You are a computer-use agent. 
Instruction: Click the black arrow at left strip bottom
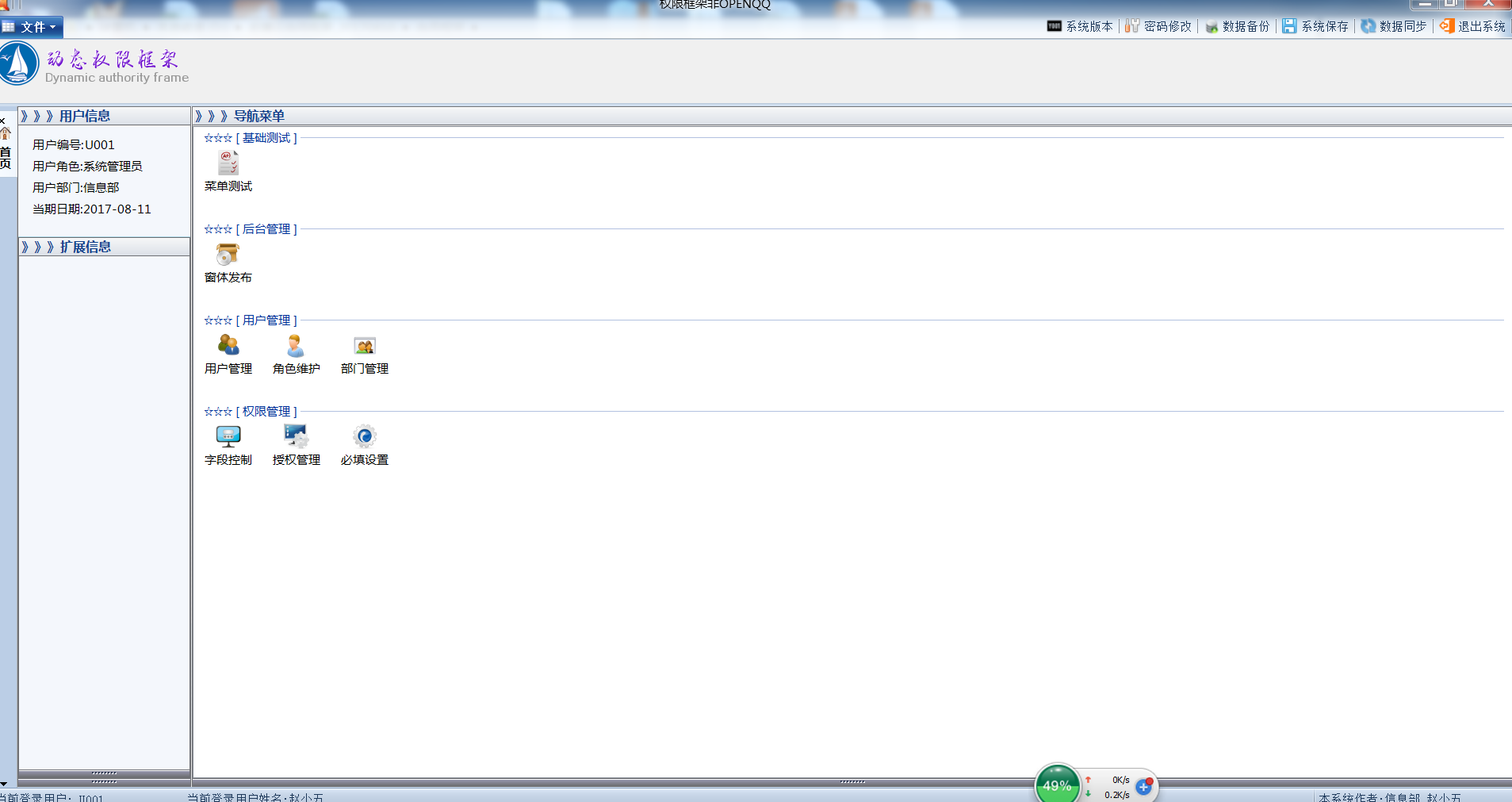coord(4,784)
